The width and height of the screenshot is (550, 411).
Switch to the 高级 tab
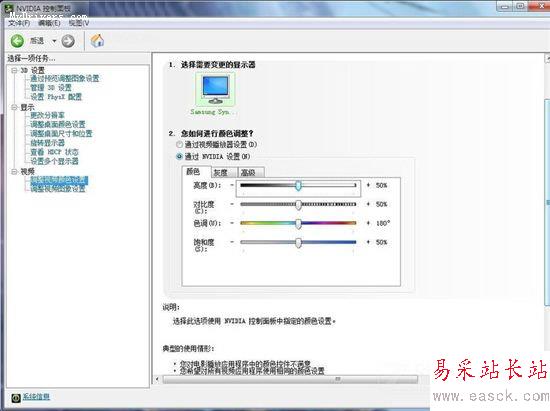[x=251, y=173]
